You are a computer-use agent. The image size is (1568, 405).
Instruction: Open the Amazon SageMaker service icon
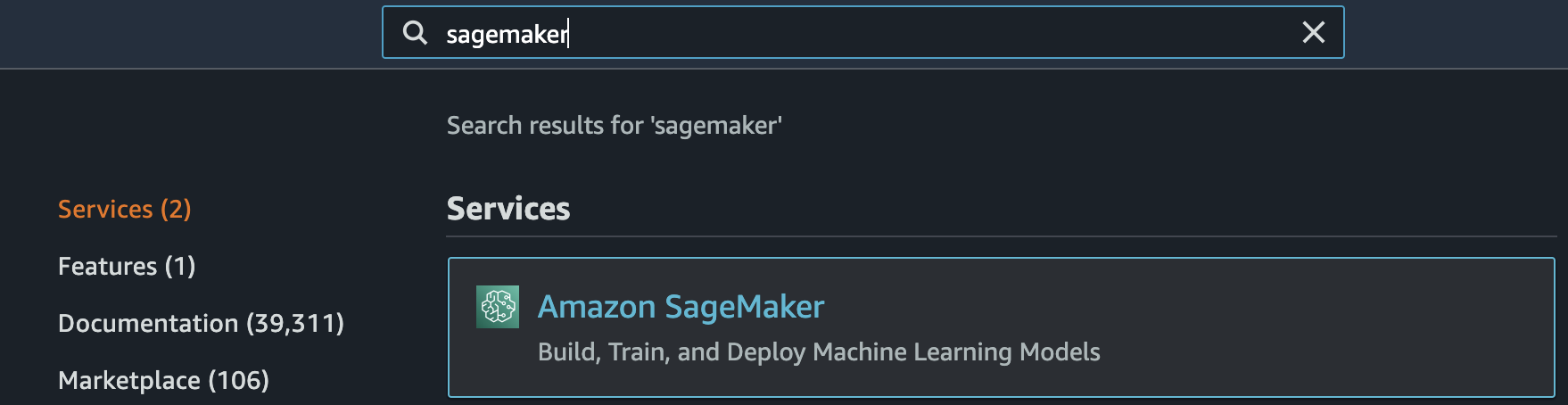click(498, 307)
